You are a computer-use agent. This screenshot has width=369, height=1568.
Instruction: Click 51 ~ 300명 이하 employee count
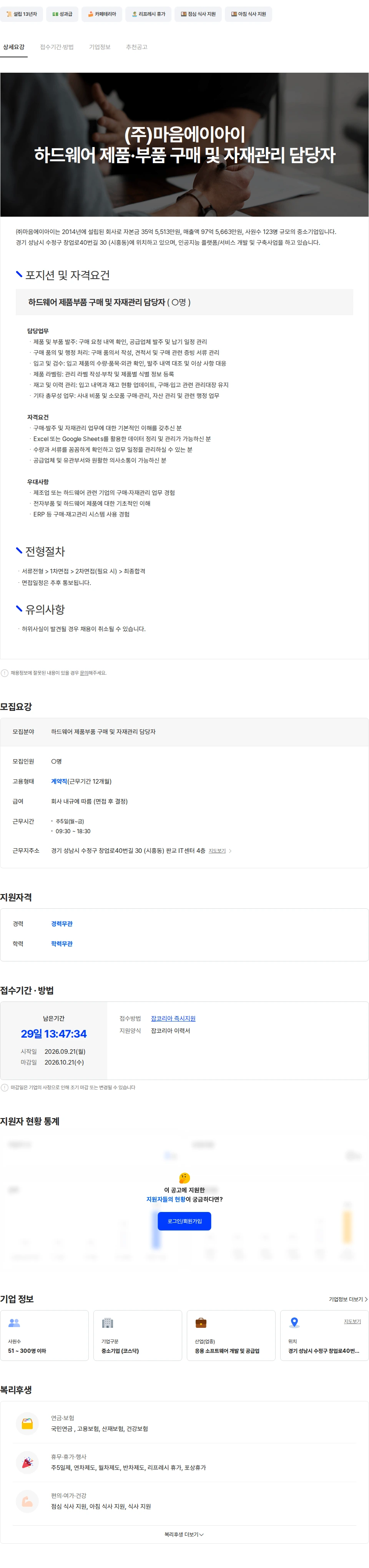tap(27, 1351)
